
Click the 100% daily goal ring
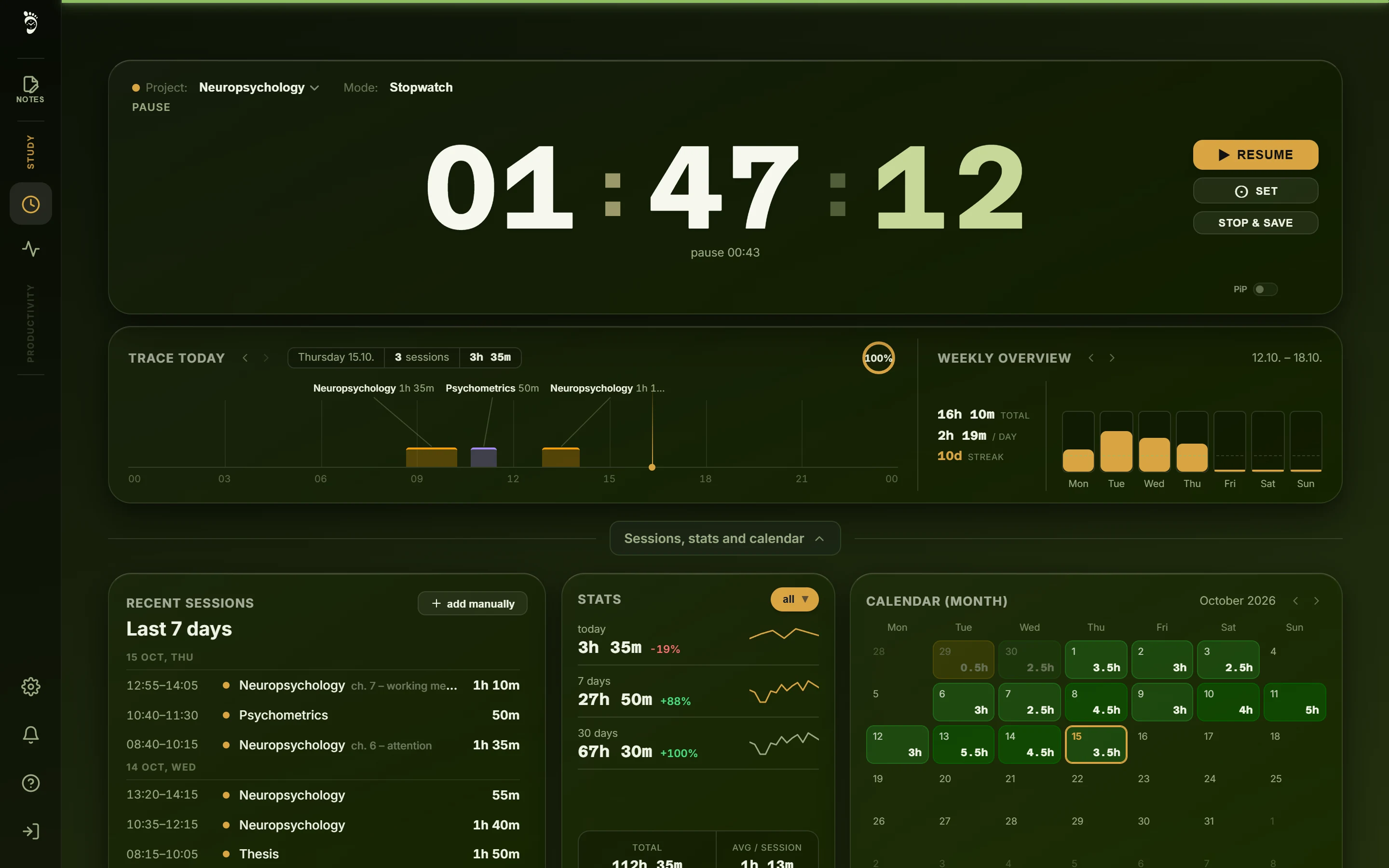[878, 358]
